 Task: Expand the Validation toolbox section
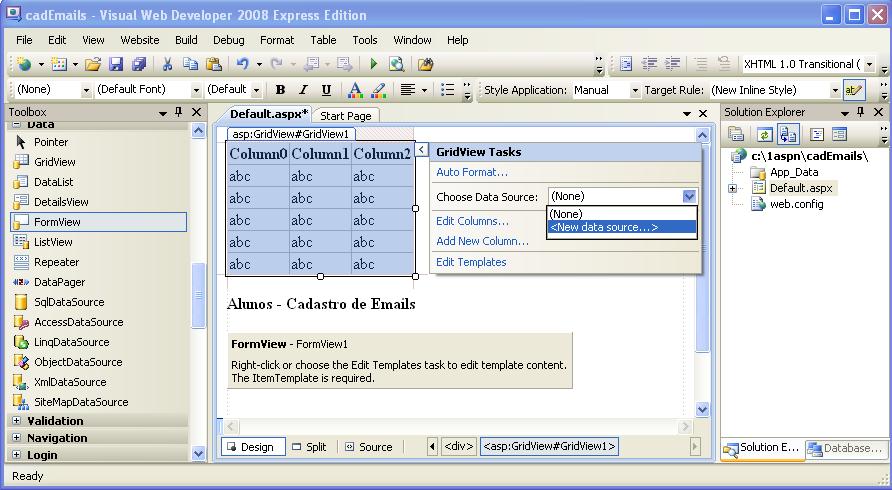coord(16,421)
